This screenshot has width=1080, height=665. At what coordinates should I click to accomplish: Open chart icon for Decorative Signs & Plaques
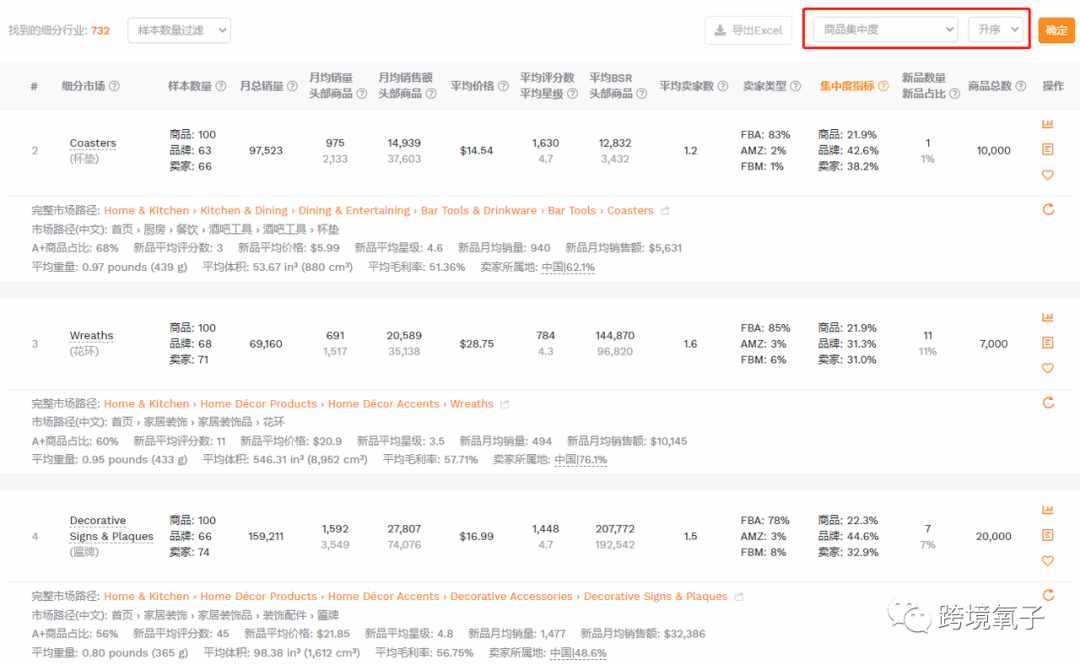coord(1048,510)
